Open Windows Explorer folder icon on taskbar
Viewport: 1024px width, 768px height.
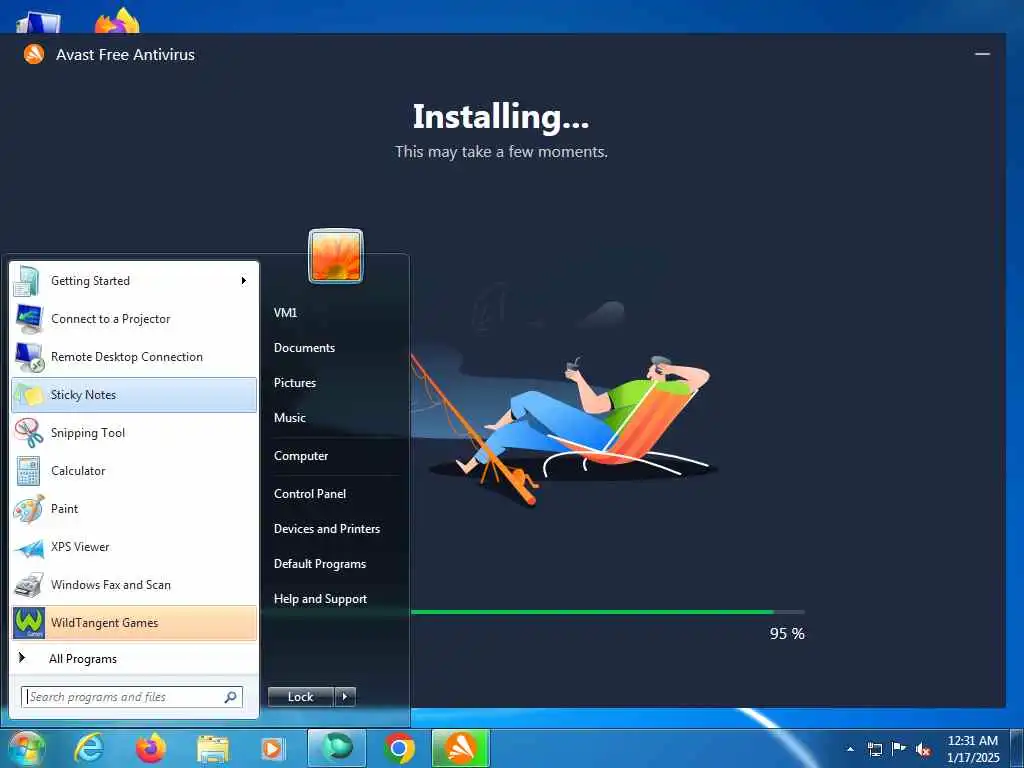pyautogui.click(x=213, y=749)
